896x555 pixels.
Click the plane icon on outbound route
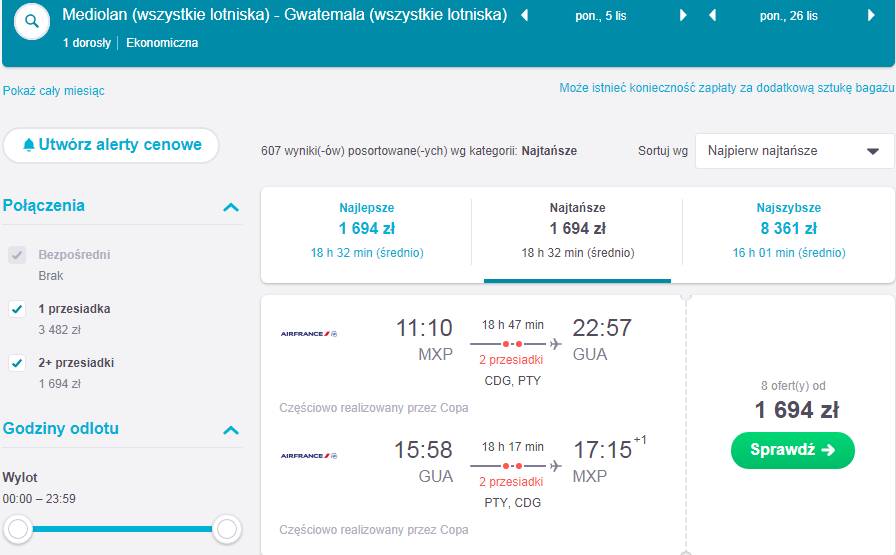pos(555,344)
